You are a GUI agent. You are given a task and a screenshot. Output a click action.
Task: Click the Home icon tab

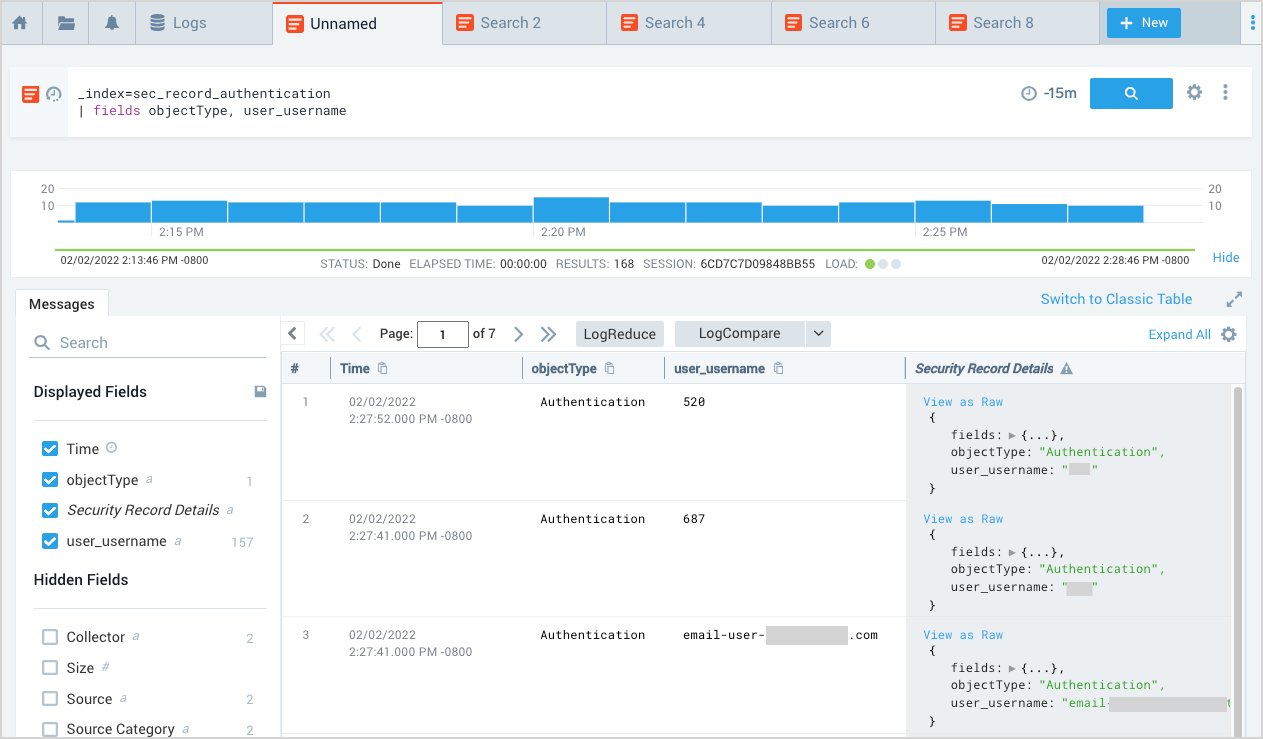click(20, 23)
